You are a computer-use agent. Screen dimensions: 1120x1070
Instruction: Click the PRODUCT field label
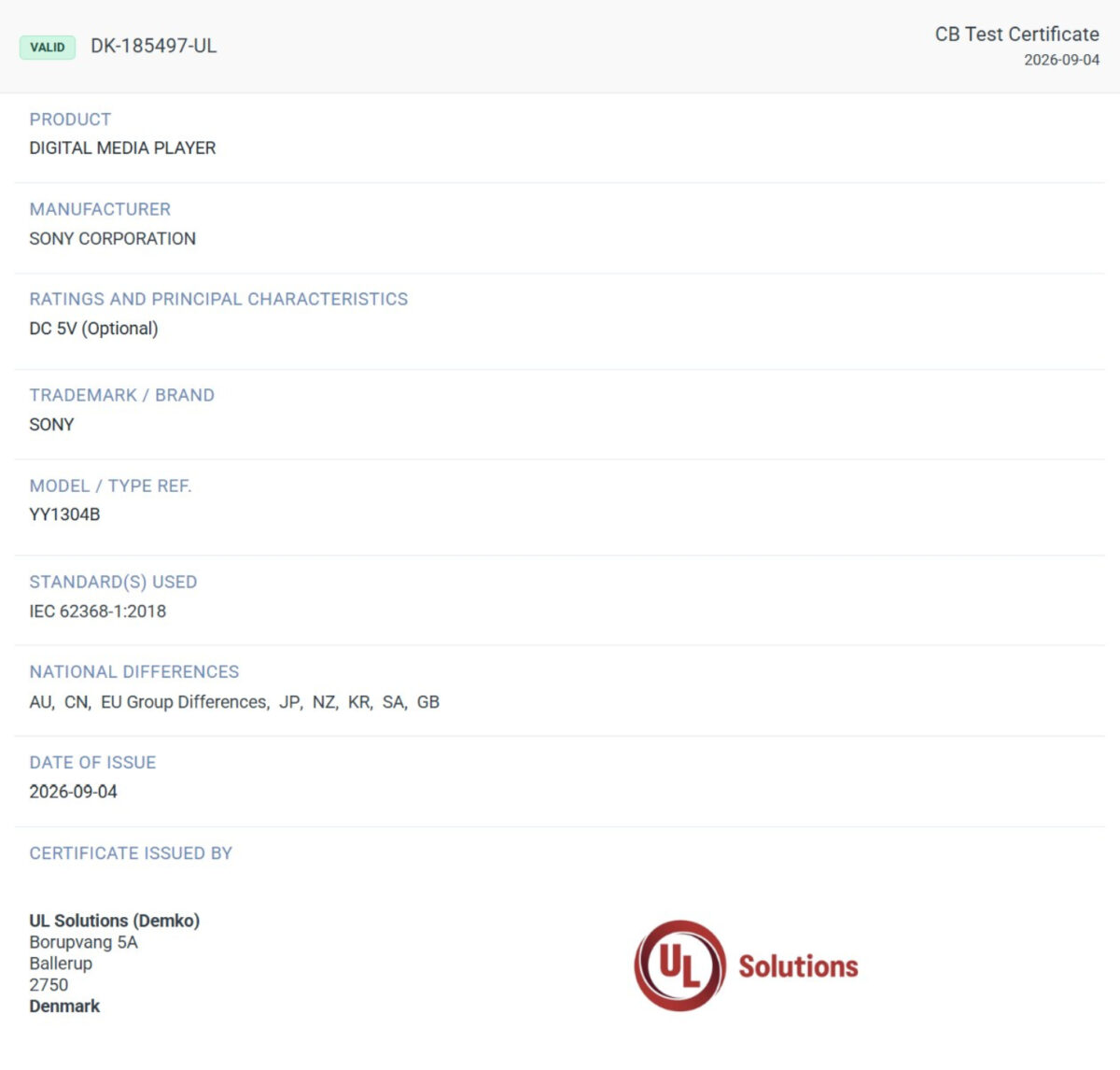point(70,120)
